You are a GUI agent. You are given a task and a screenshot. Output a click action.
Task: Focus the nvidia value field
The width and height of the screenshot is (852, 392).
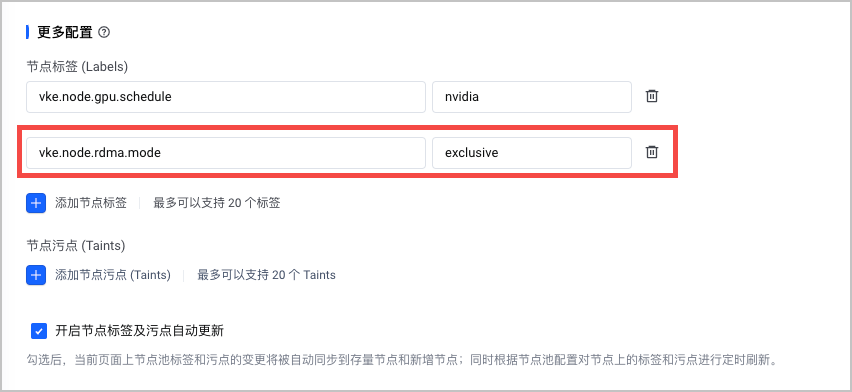coord(532,97)
